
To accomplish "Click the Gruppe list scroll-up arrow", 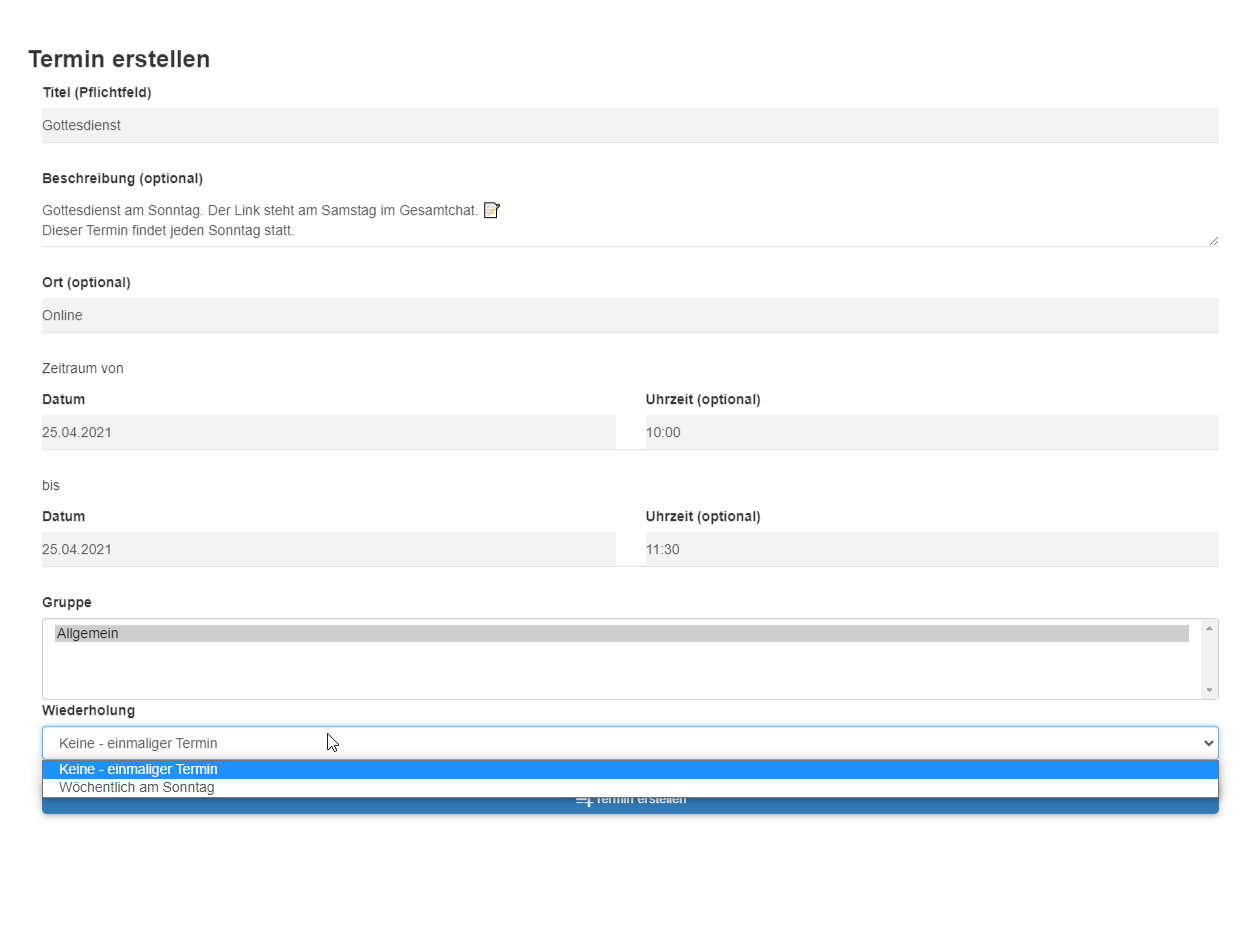I will pos(1209,628).
